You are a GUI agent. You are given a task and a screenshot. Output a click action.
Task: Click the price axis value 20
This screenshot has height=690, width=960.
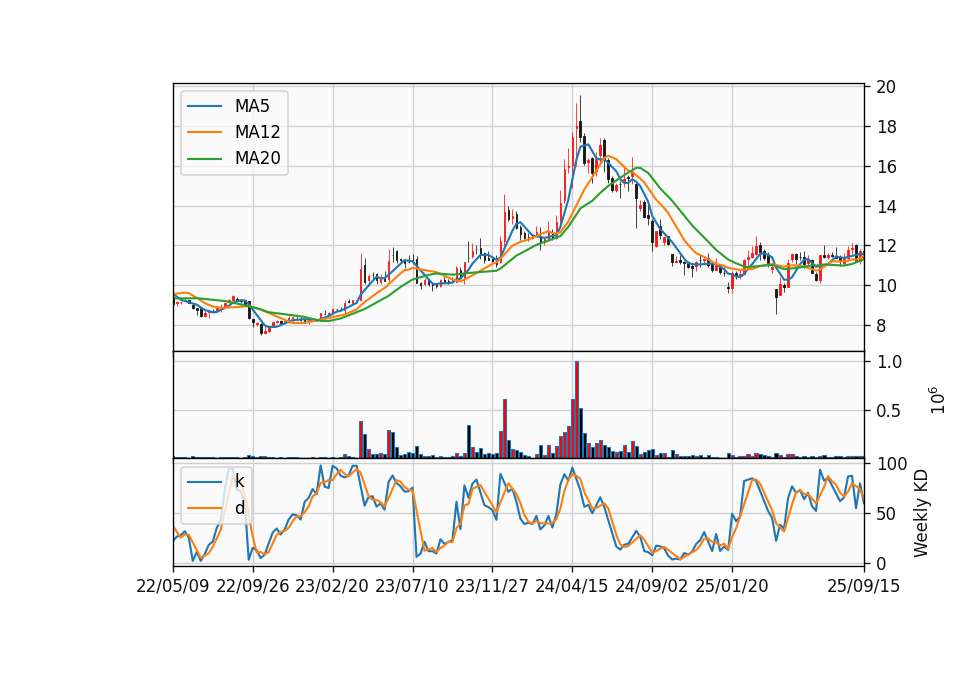[x=886, y=87]
